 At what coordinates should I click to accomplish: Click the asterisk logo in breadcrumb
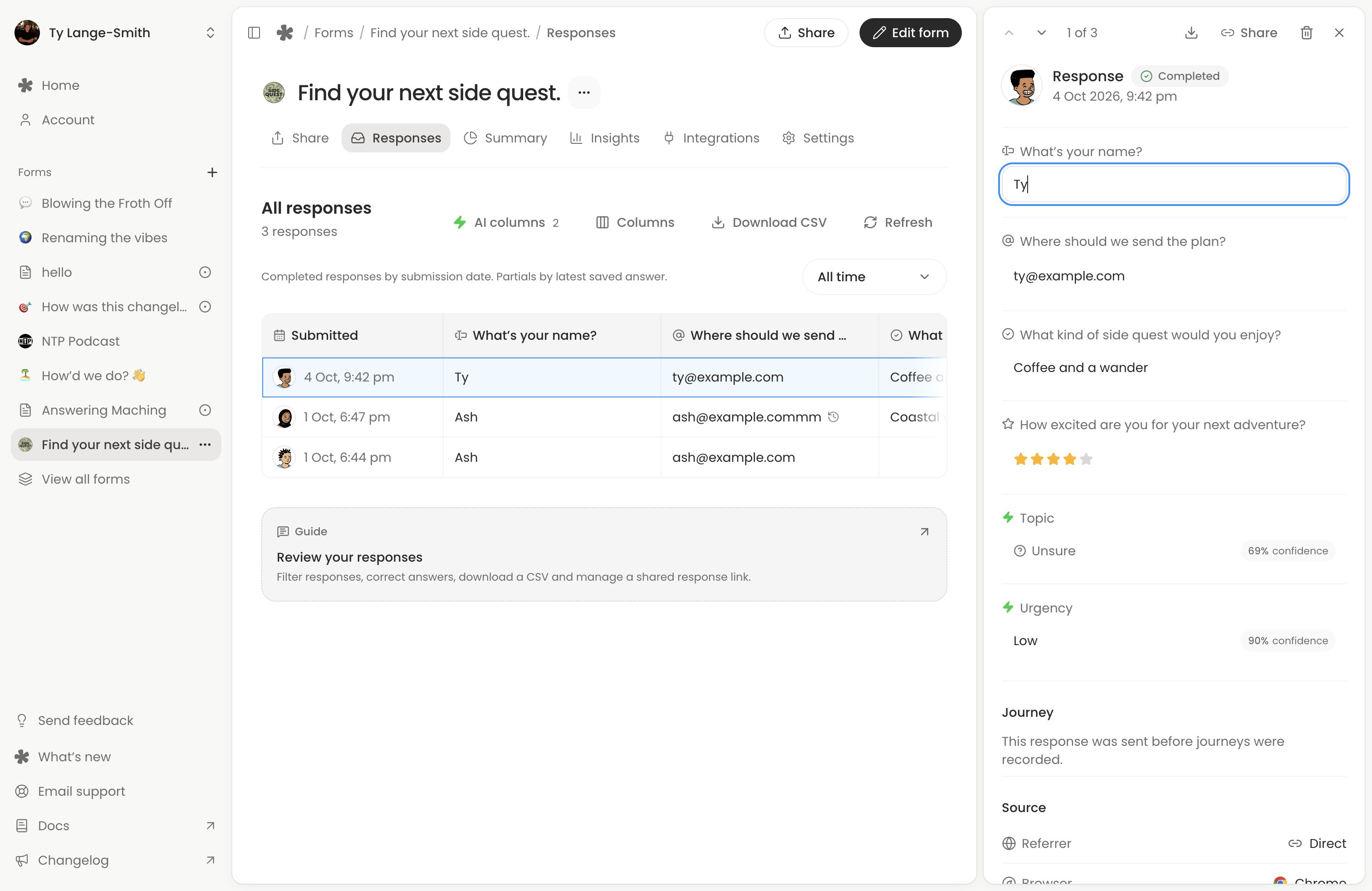(x=285, y=33)
